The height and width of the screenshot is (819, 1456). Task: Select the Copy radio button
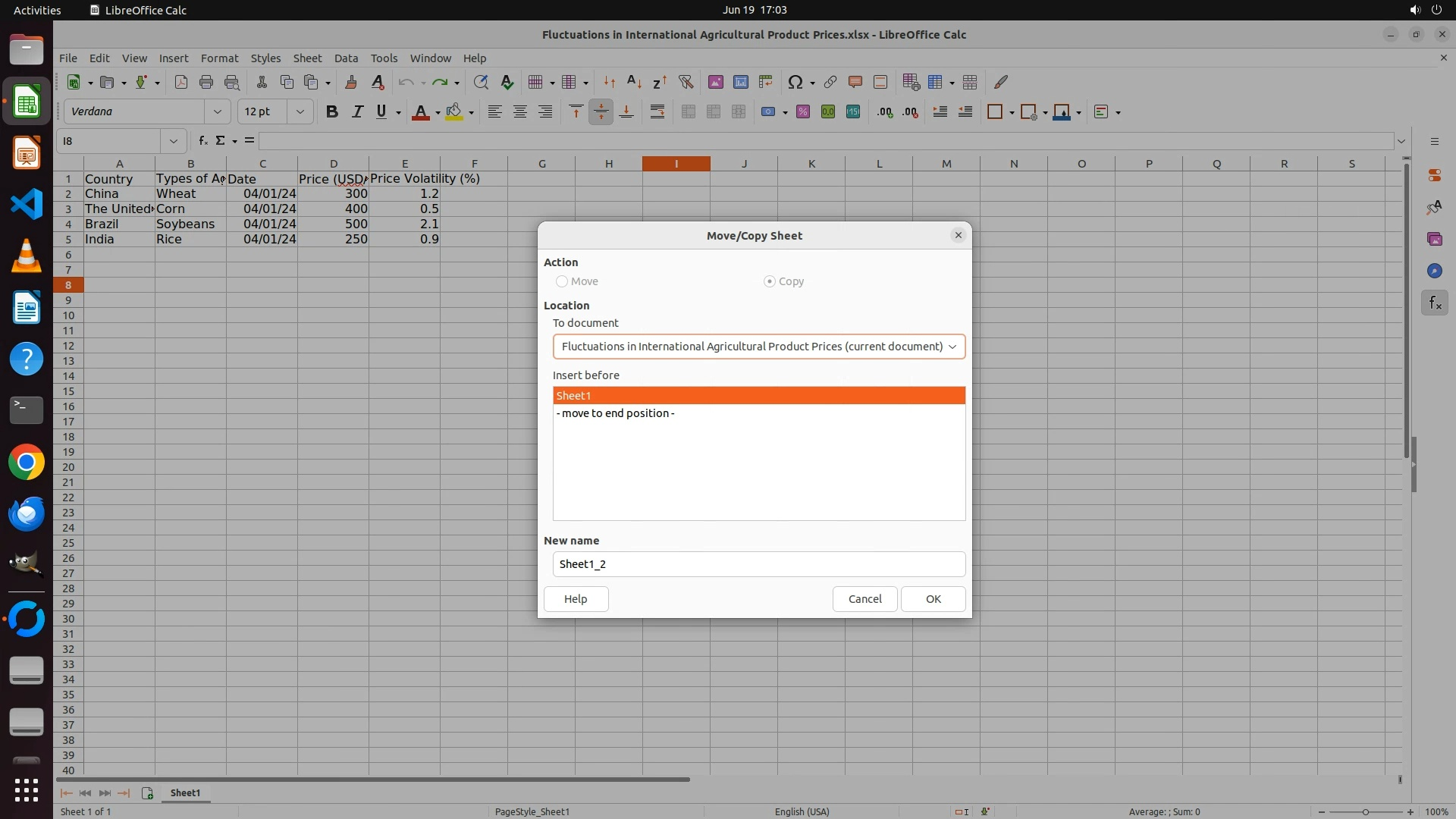(770, 281)
